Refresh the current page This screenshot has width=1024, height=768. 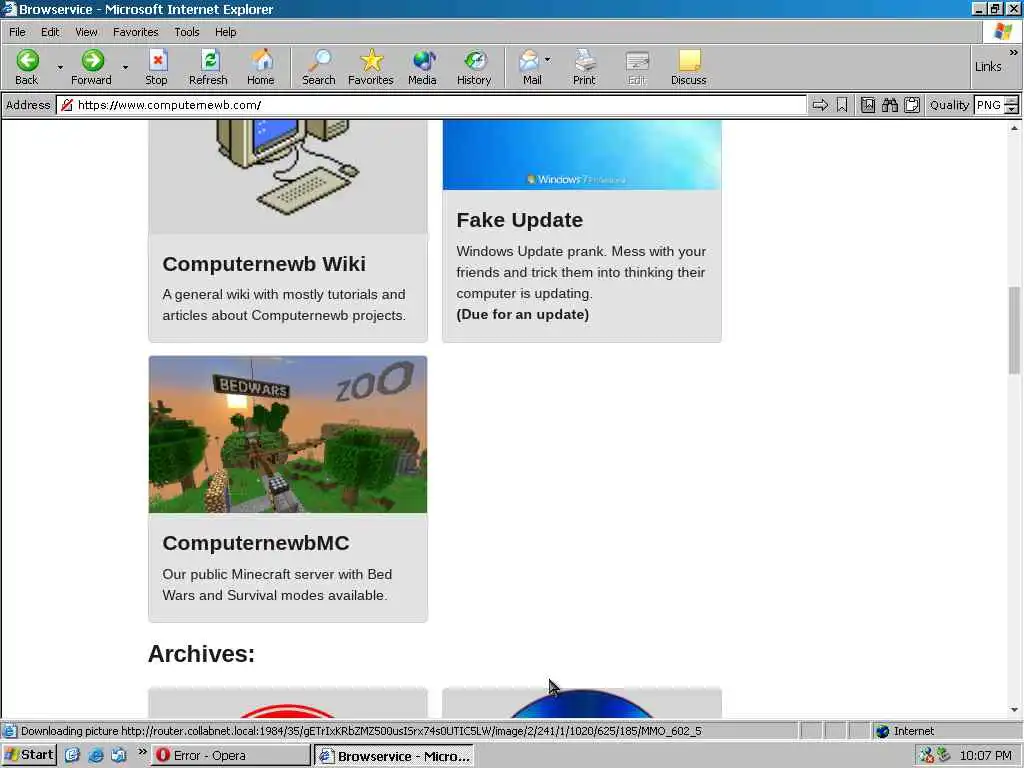208,67
